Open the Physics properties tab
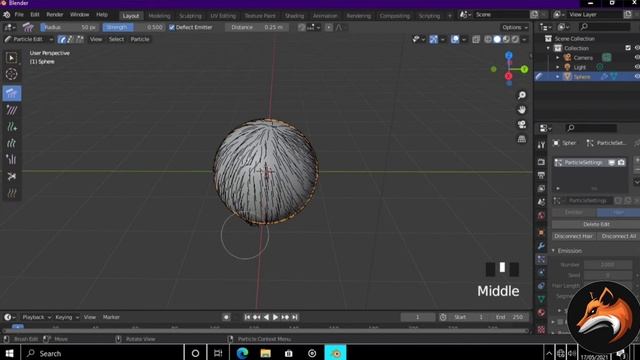The height and width of the screenshot is (360, 640). coord(541,273)
